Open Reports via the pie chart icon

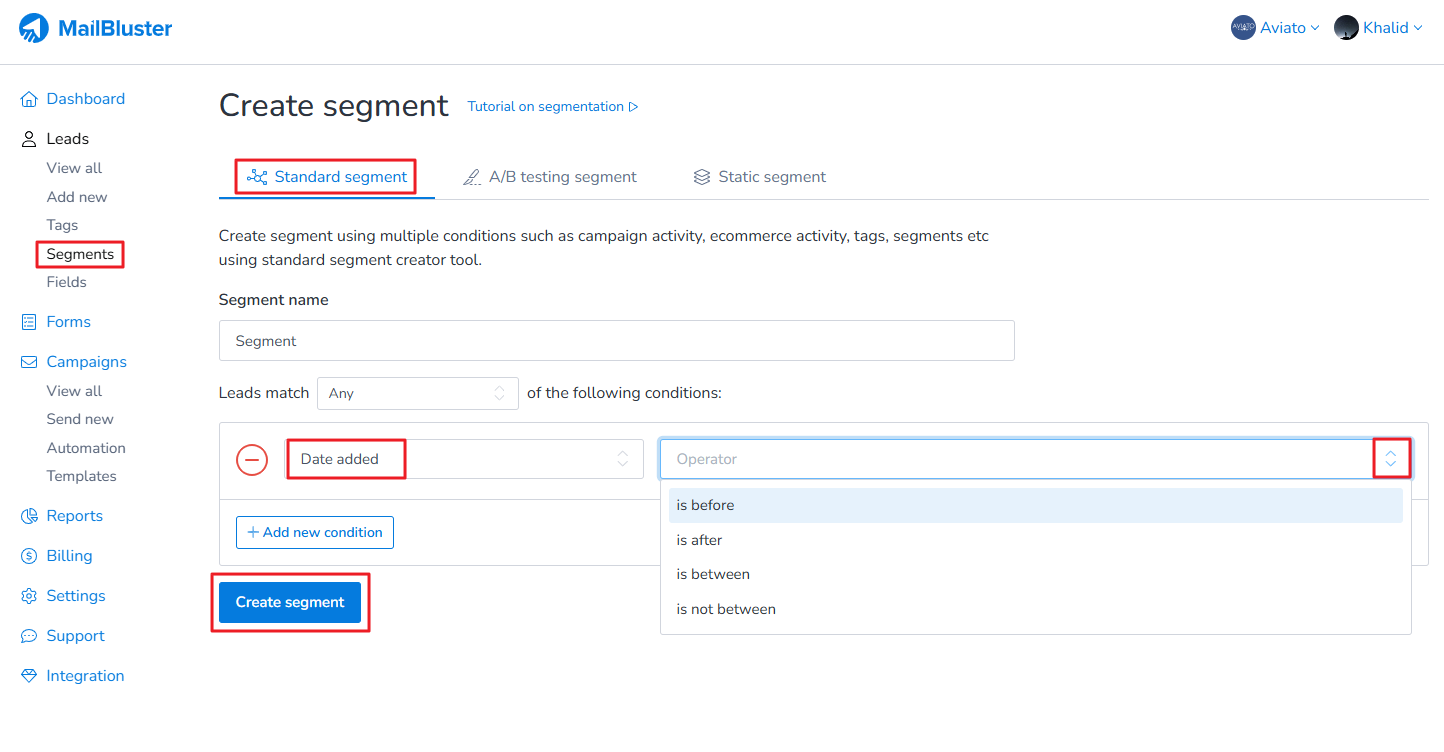(x=29, y=516)
